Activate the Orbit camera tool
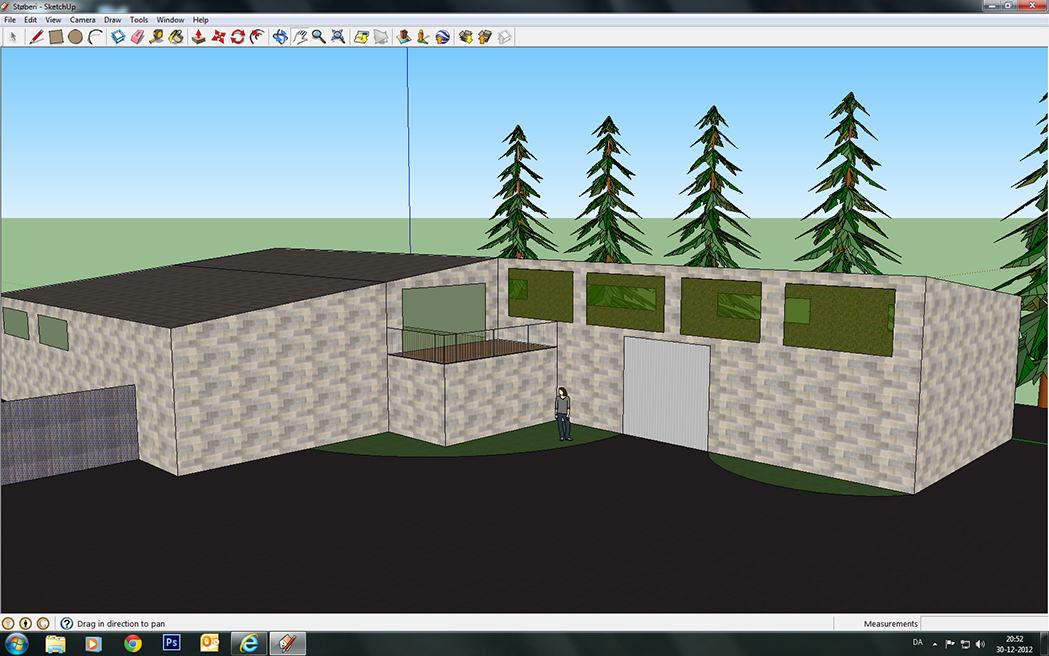1049x656 pixels. tap(280, 37)
